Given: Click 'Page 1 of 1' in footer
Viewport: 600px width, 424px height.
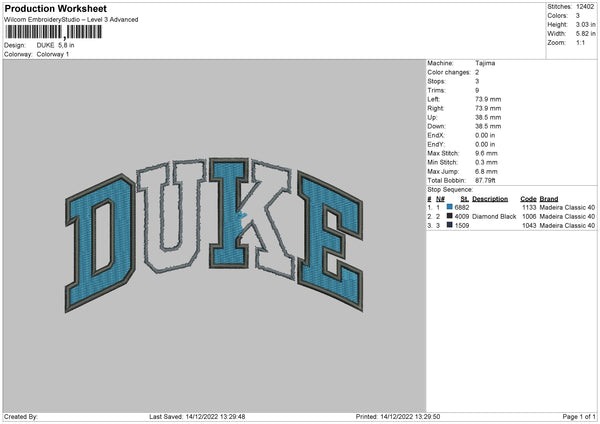Looking at the screenshot, I should click(x=579, y=417).
